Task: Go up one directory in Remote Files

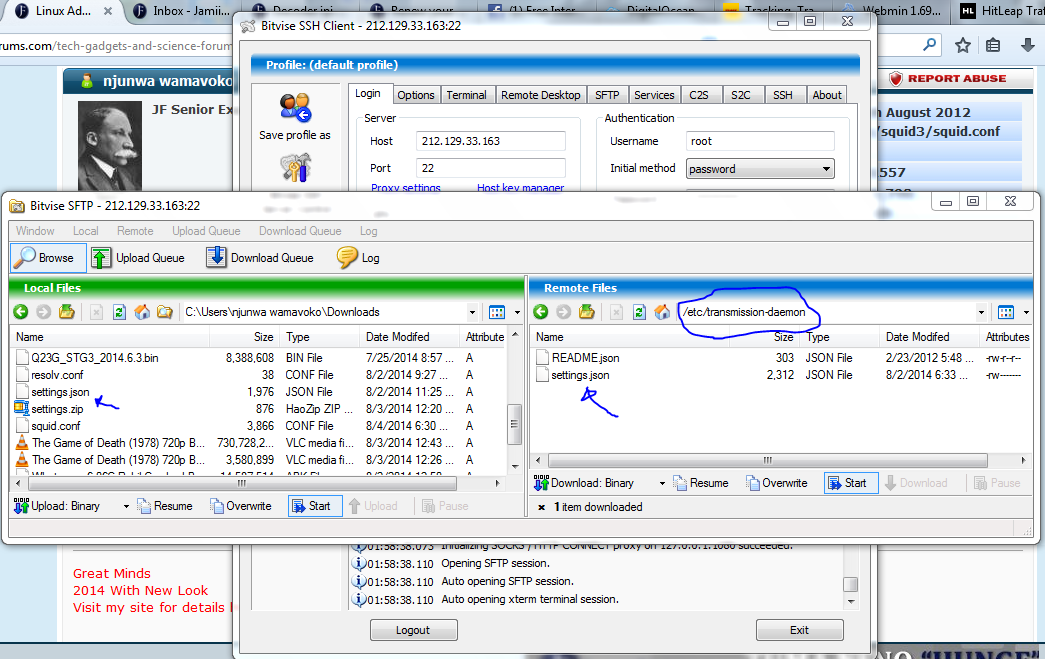Action: [x=586, y=312]
